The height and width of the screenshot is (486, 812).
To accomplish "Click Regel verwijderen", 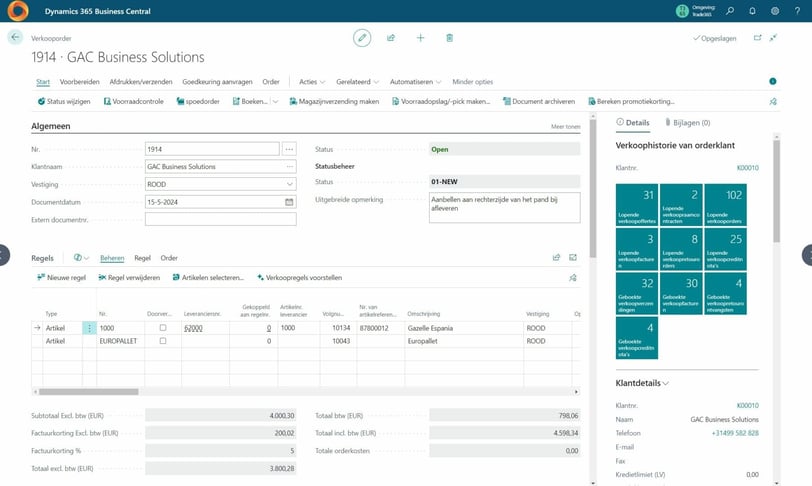I will (129, 278).
